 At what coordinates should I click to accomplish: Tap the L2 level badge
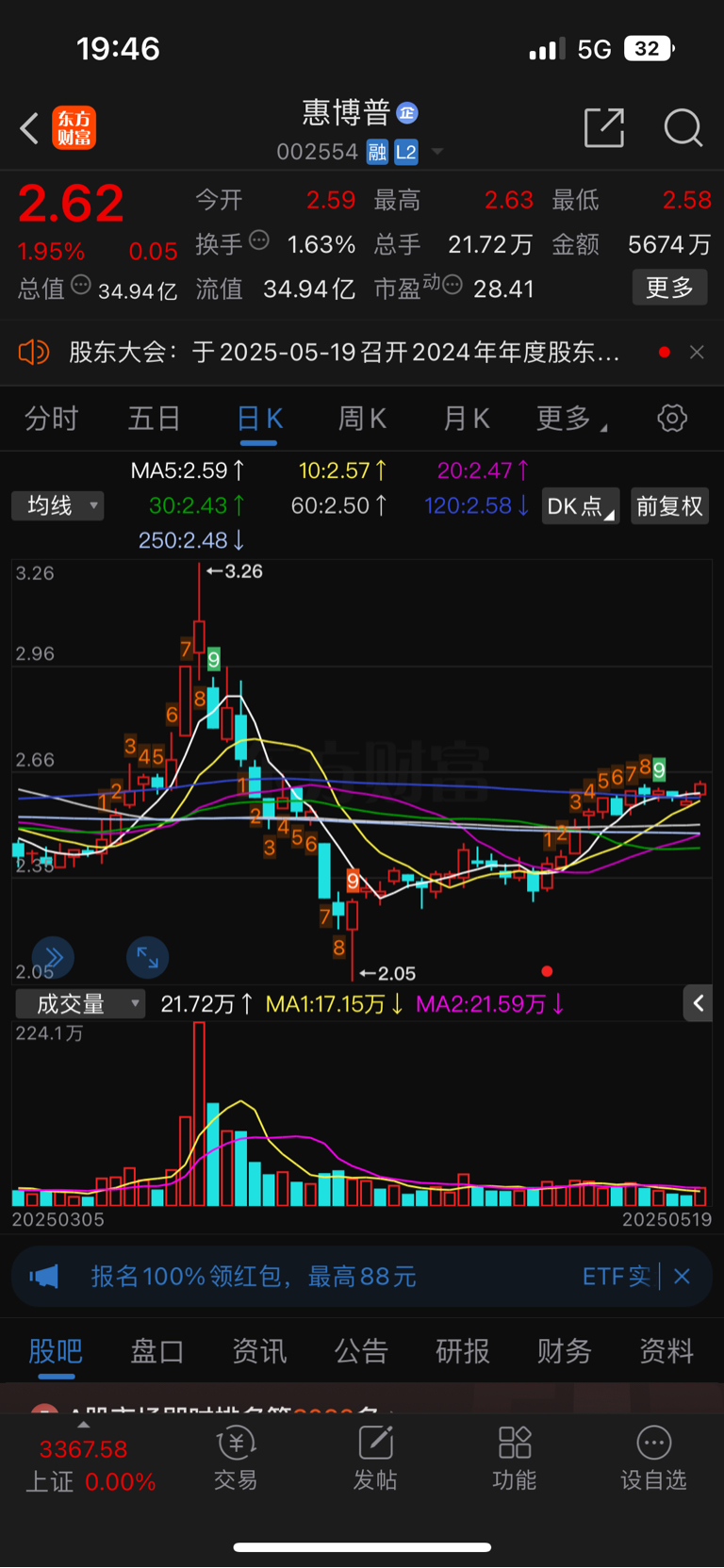[x=406, y=152]
